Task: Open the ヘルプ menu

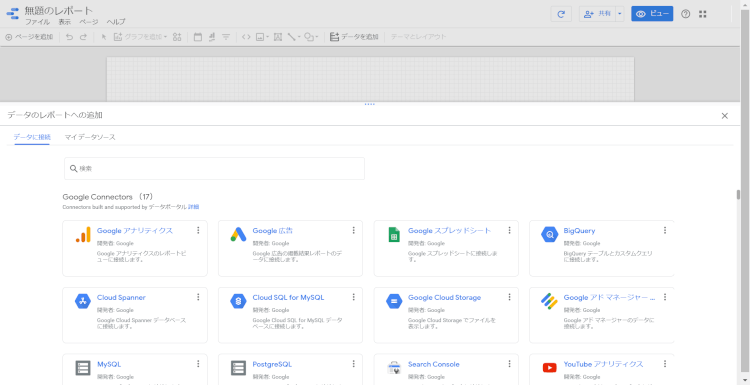Action: click(x=116, y=22)
